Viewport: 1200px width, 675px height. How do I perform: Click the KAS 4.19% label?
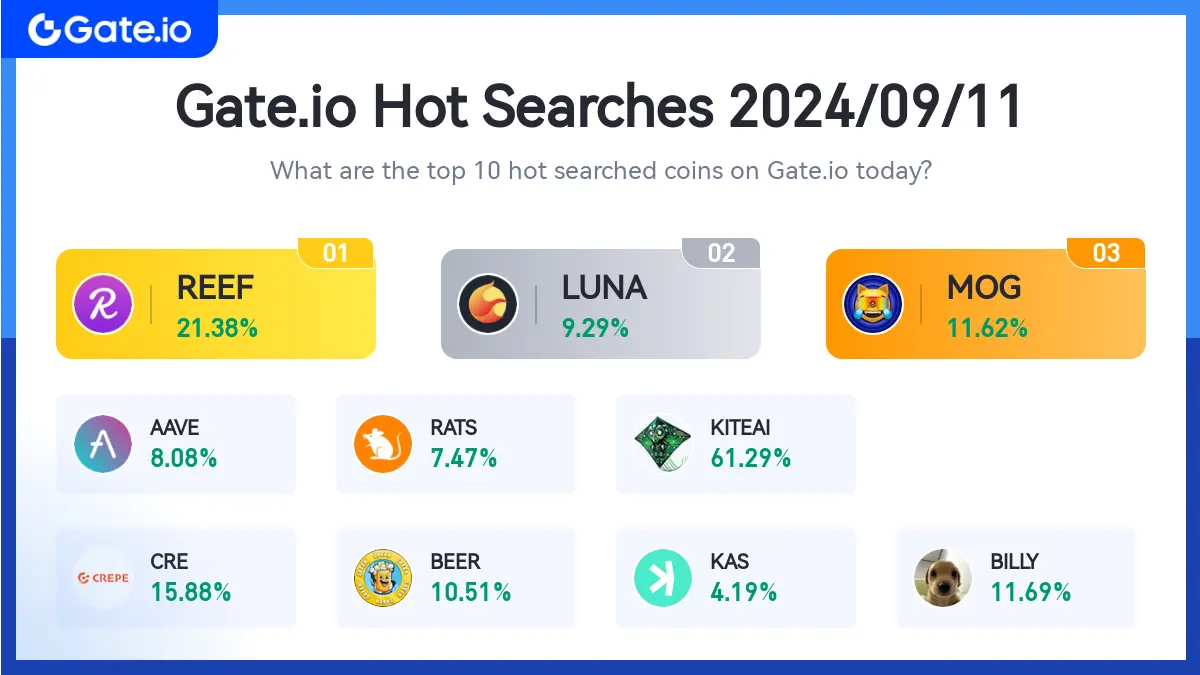(744, 592)
